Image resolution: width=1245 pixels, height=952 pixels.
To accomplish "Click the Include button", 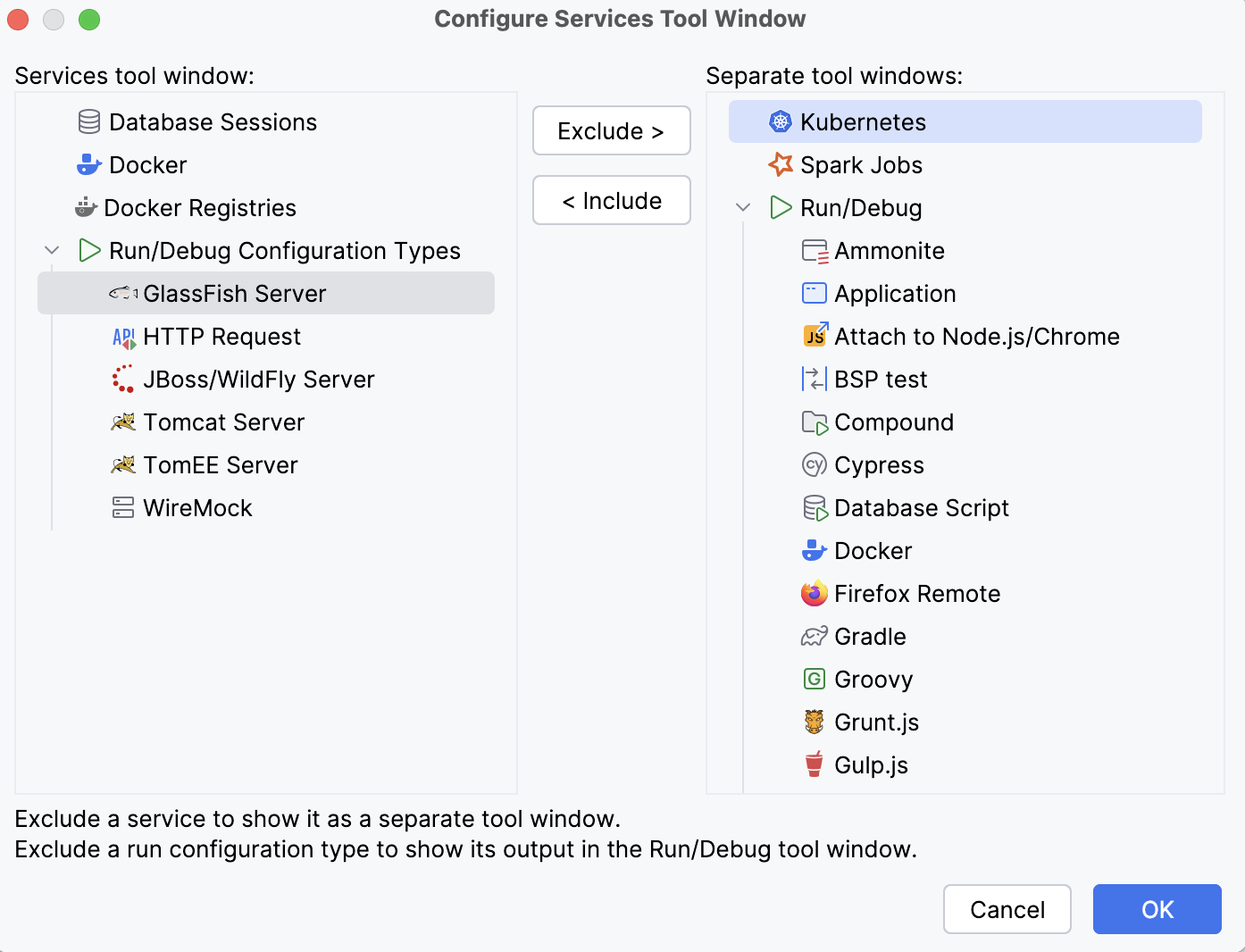I will coord(611,200).
